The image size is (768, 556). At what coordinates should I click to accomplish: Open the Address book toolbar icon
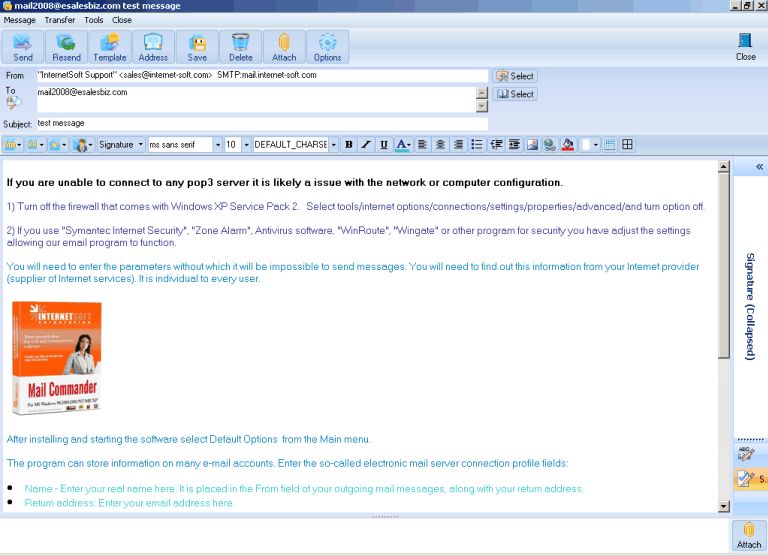[153, 47]
